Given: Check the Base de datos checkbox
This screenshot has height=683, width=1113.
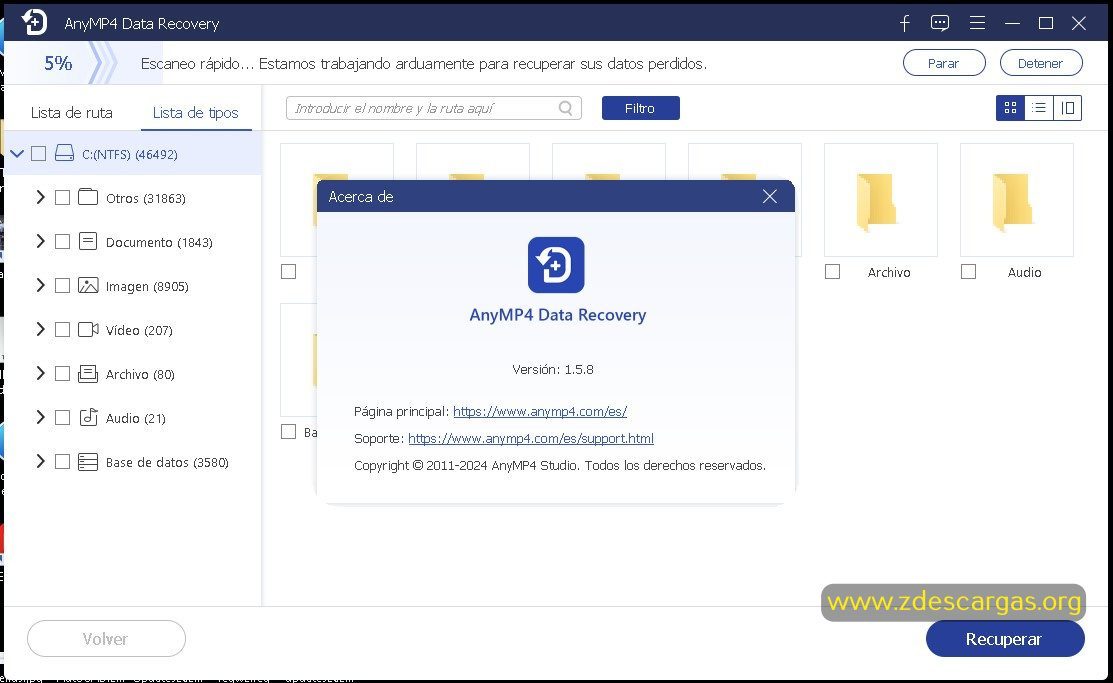Looking at the screenshot, I should coord(62,461).
